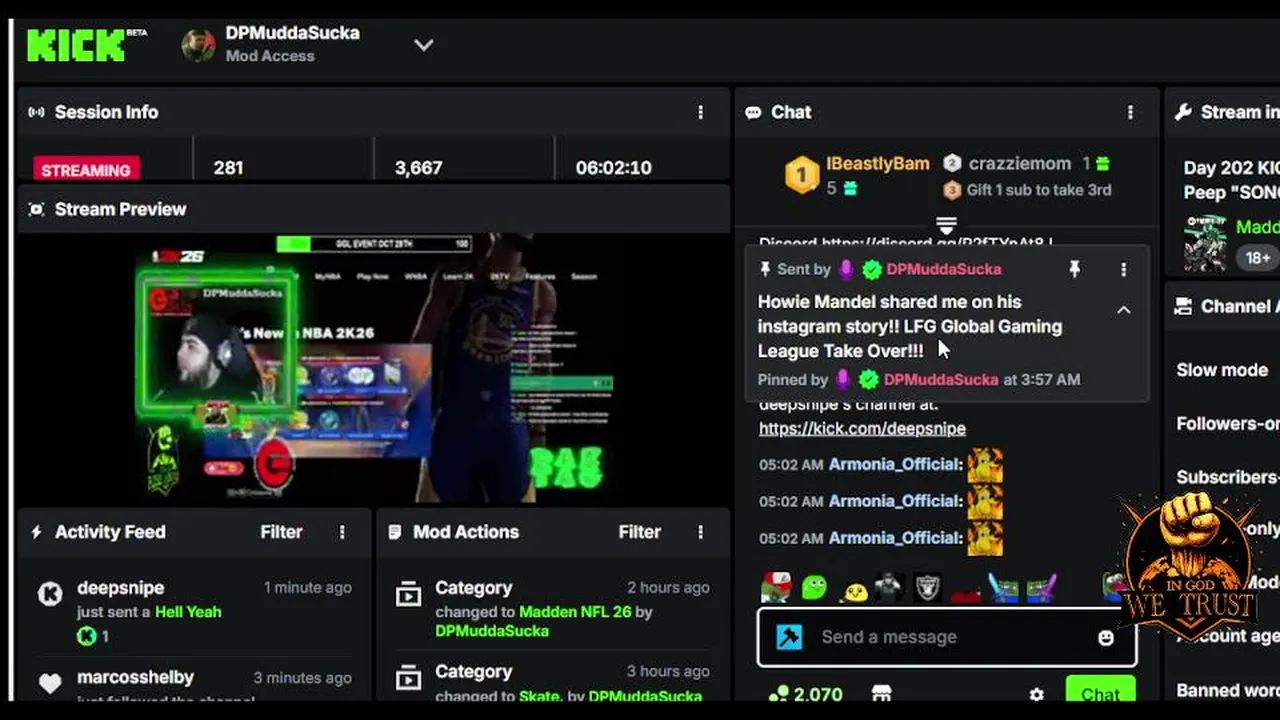The image size is (1280, 720).
Task: Click the Activity Feed lightning icon
Action: (36, 532)
